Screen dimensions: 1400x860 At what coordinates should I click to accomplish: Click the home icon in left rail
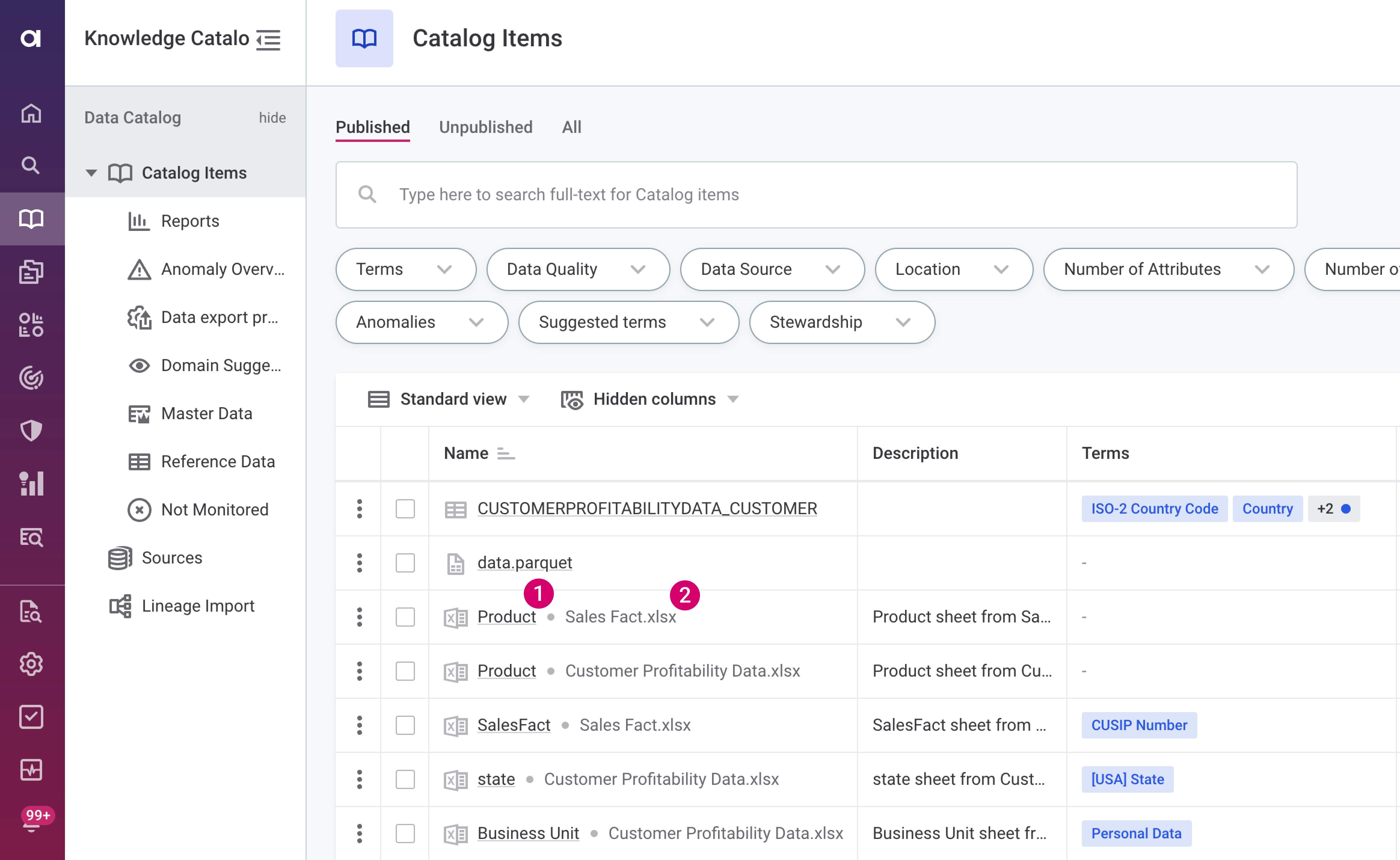tap(31, 113)
